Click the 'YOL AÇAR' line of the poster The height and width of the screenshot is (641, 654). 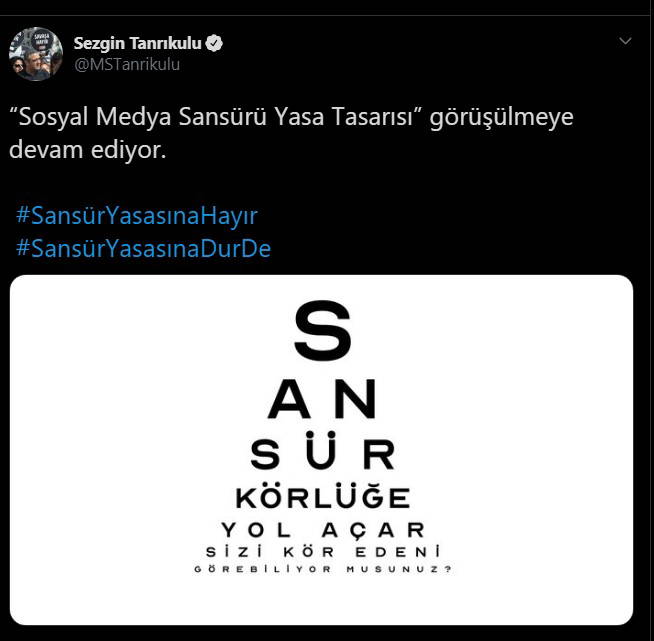323,530
